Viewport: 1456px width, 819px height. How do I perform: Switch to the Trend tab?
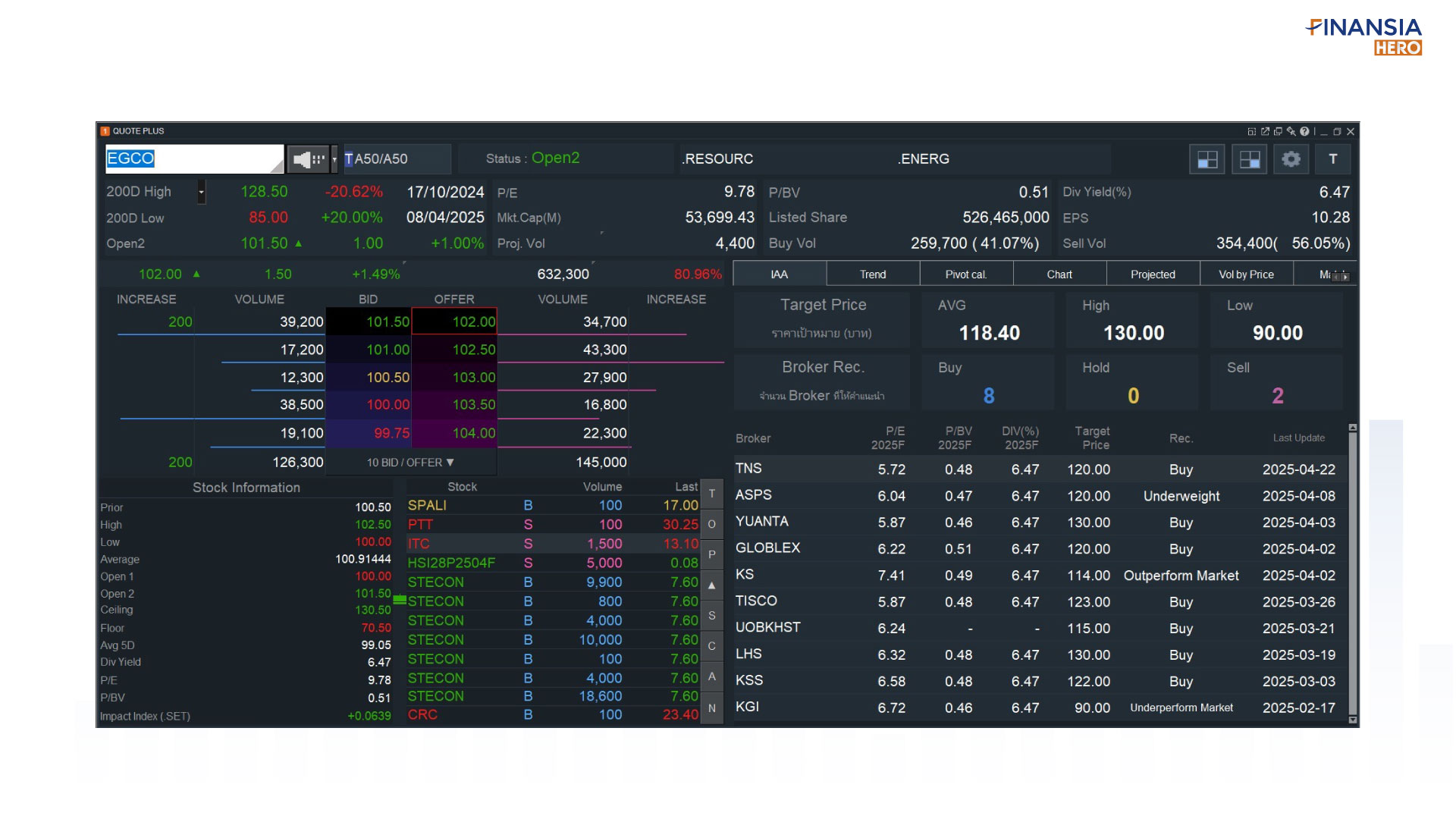pos(873,275)
